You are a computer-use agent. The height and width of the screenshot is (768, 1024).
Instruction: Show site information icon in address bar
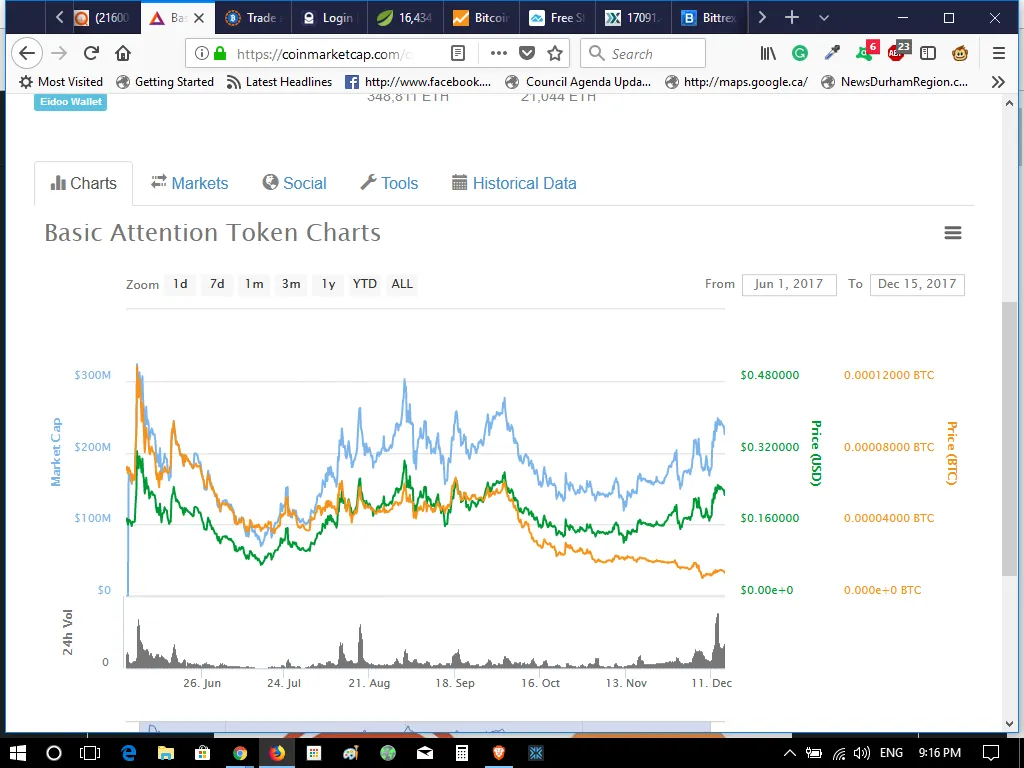click(x=202, y=53)
